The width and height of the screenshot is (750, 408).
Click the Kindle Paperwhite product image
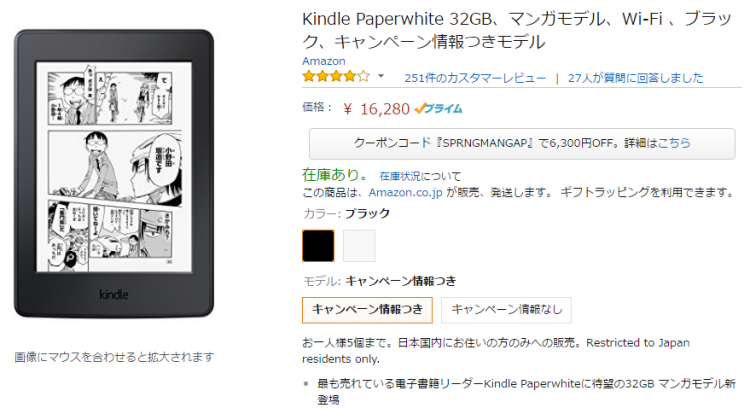114,174
